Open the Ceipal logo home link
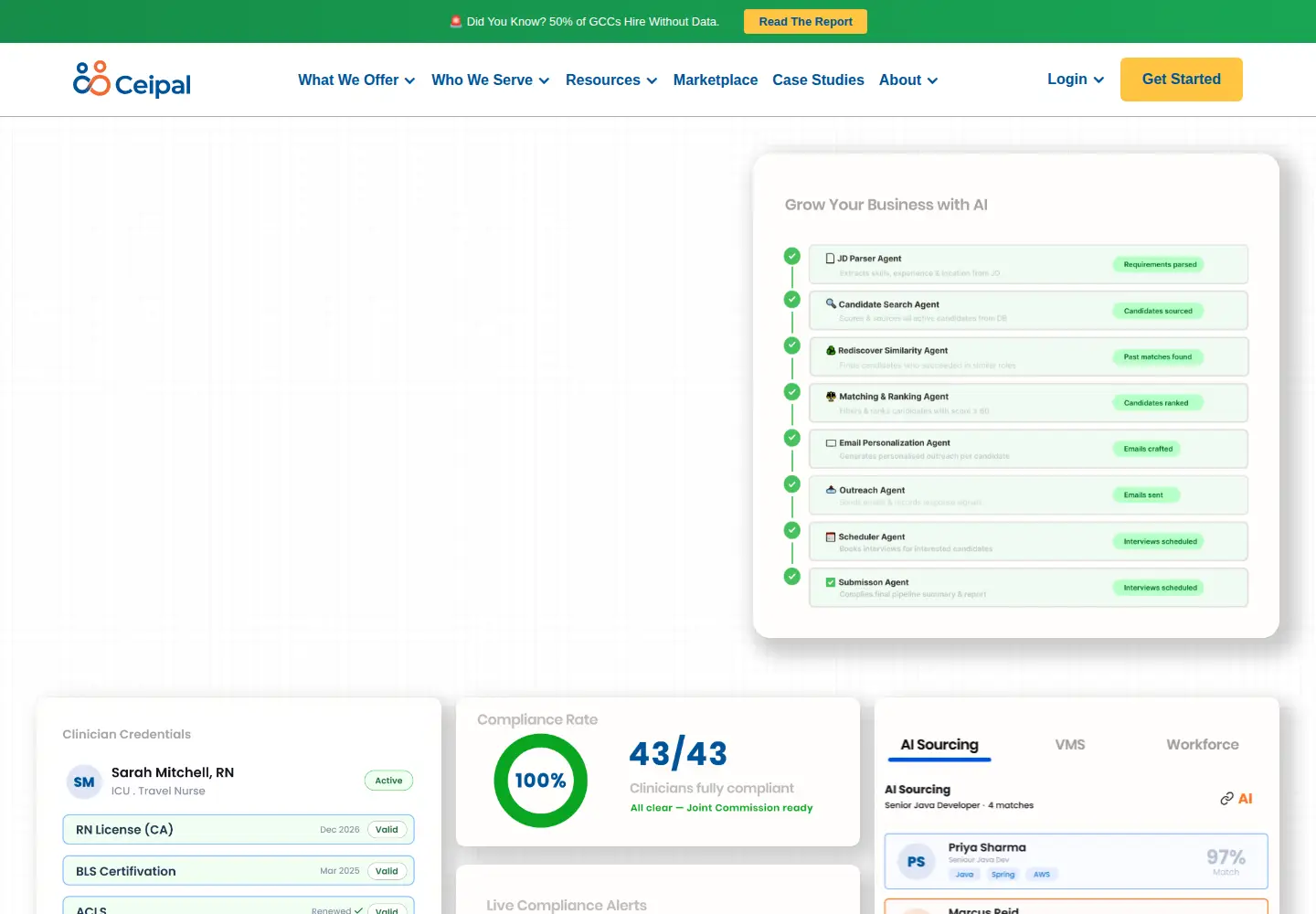The width and height of the screenshot is (1316, 914). tap(133, 80)
